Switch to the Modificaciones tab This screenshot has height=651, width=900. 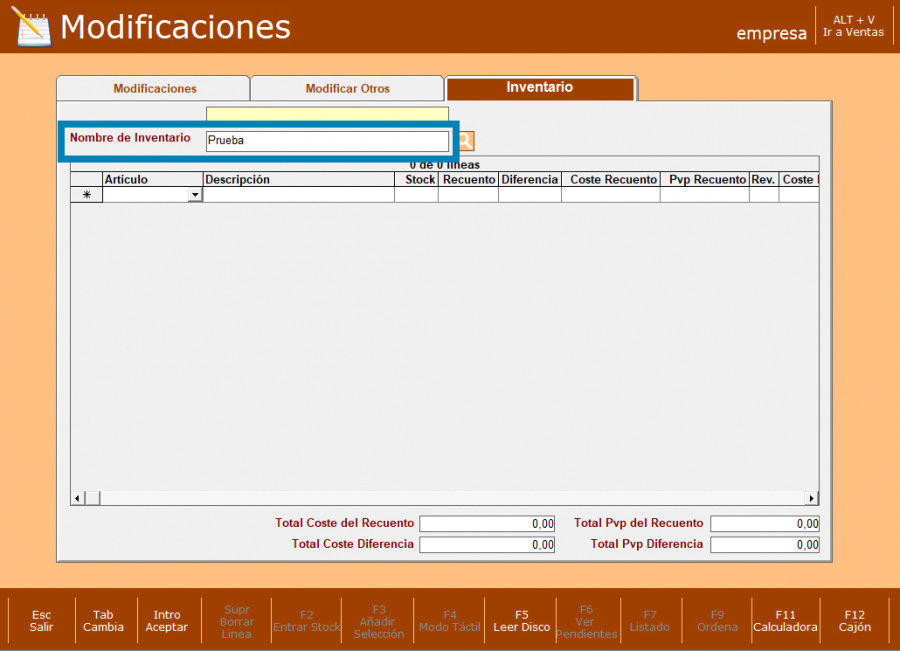pos(154,89)
